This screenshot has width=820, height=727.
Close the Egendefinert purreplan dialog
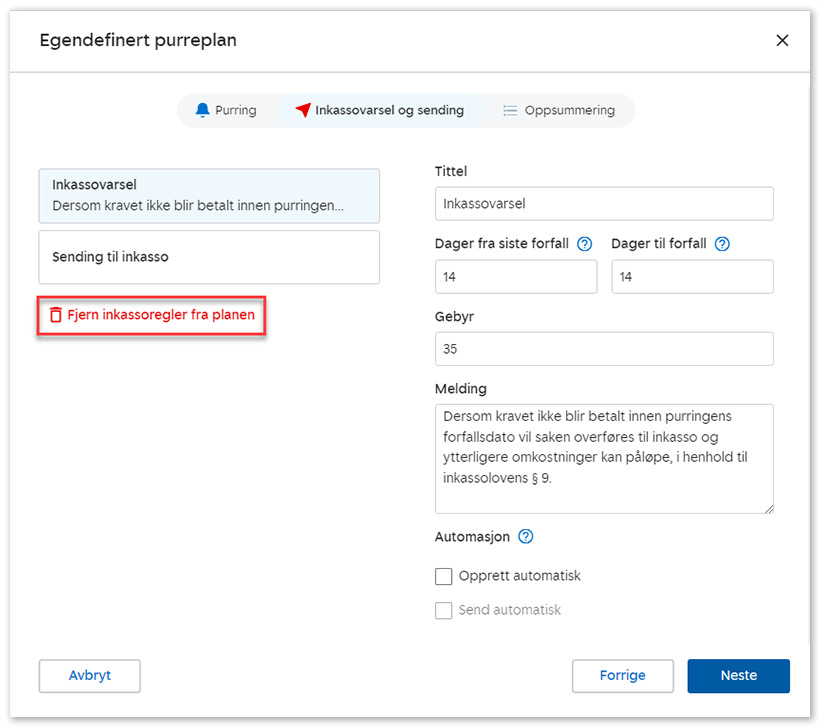782,40
